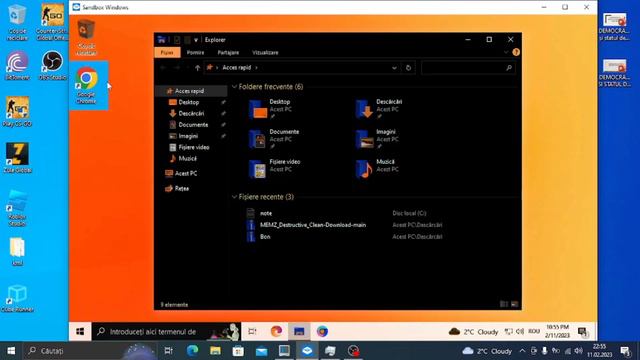This screenshot has width=640, height=360.
Task: Open host Start menu button
Action: click(x=11, y=351)
